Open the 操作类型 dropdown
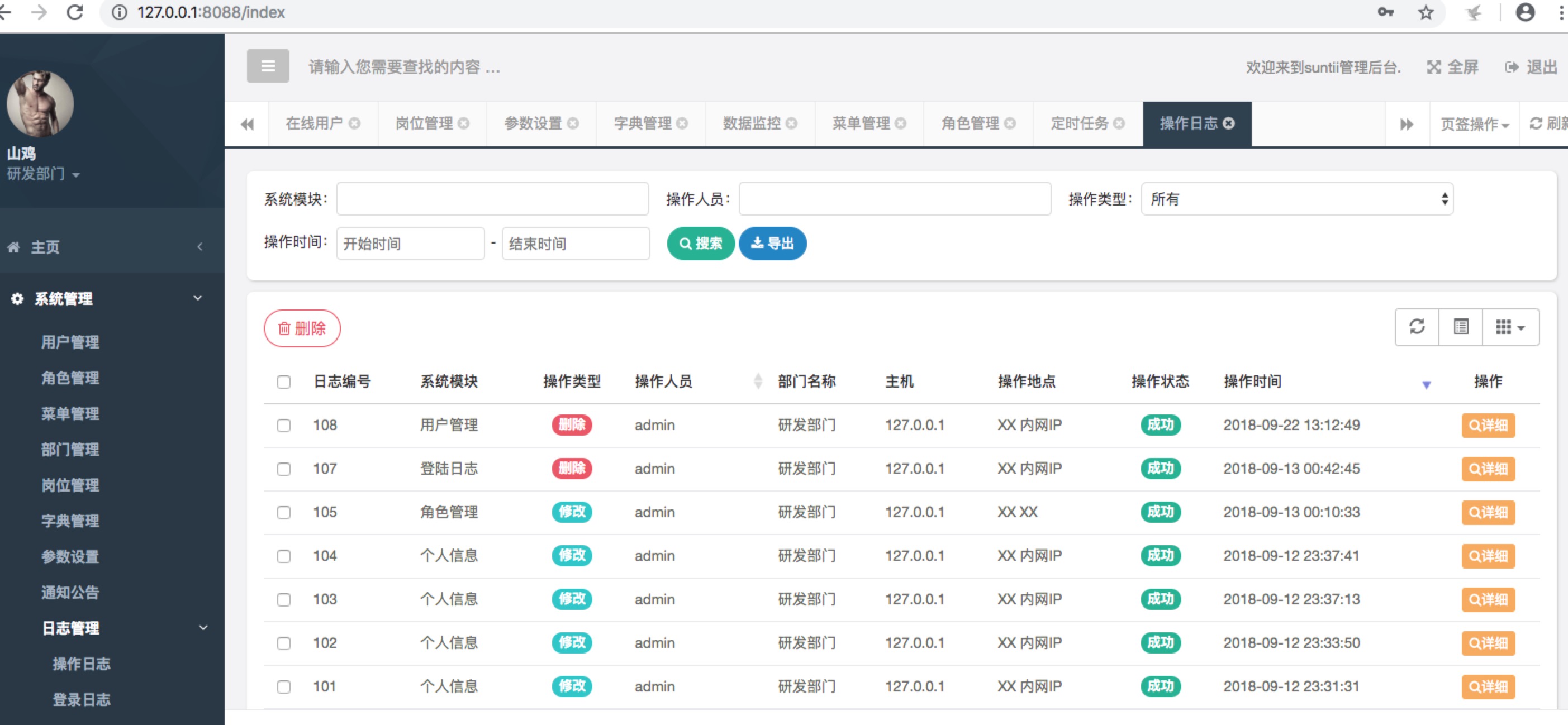The height and width of the screenshot is (725, 1568). (1296, 199)
